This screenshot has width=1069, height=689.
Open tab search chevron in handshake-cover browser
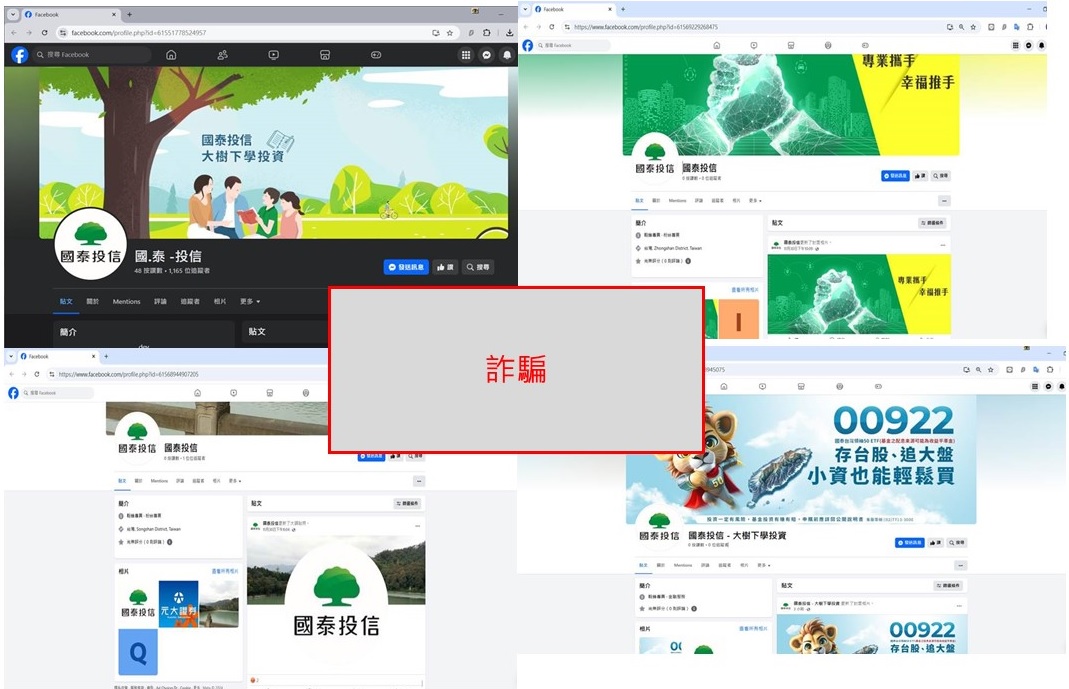(x=526, y=9)
